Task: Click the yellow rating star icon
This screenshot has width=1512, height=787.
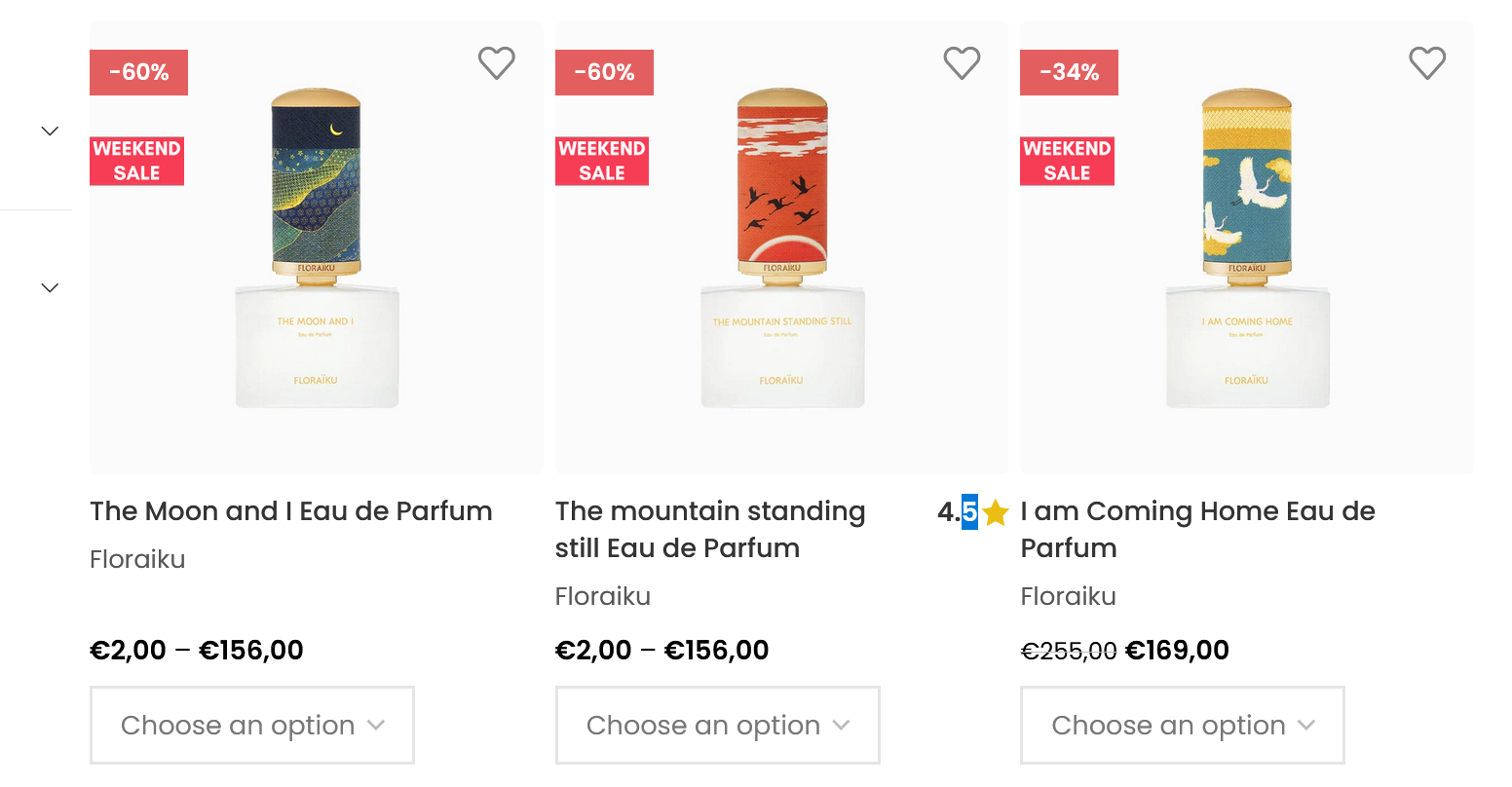Action: click(995, 512)
